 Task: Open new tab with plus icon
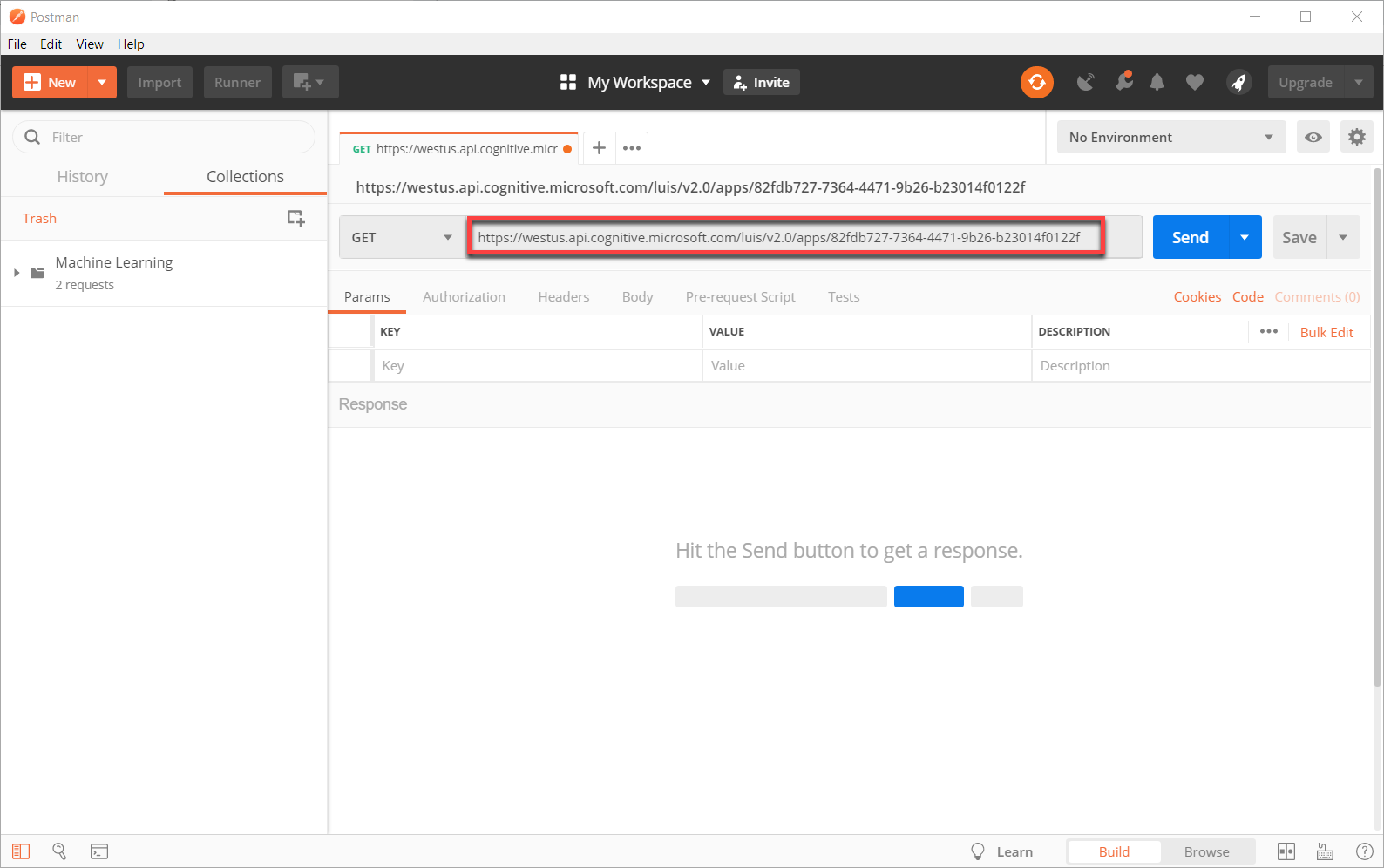599,148
